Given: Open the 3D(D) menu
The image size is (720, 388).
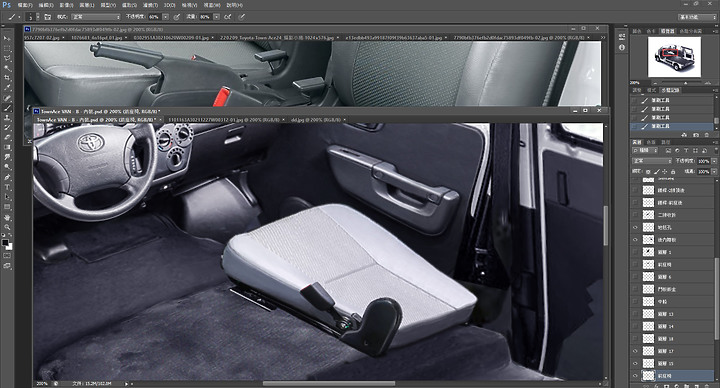Looking at the screenshot, I should coord(169,5).
